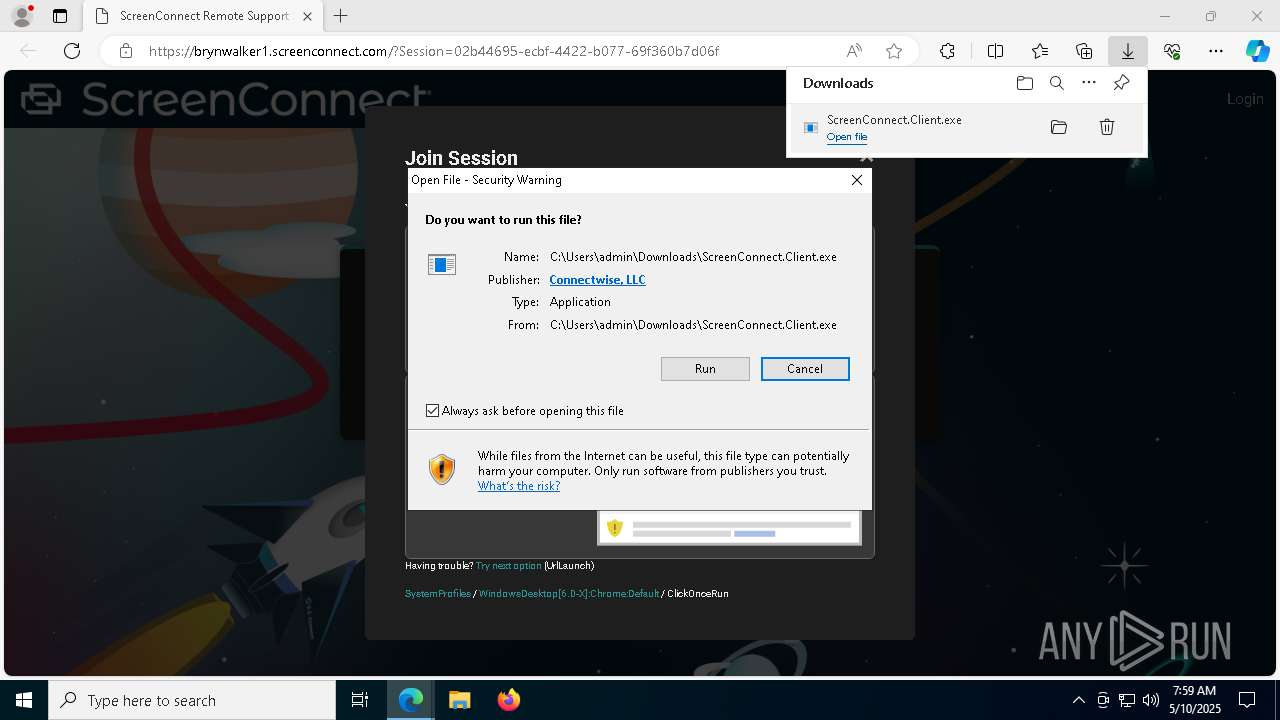Pin the Downloads panel
The width and height of the screenshot is (1280, 720).
pos(1121,83)
